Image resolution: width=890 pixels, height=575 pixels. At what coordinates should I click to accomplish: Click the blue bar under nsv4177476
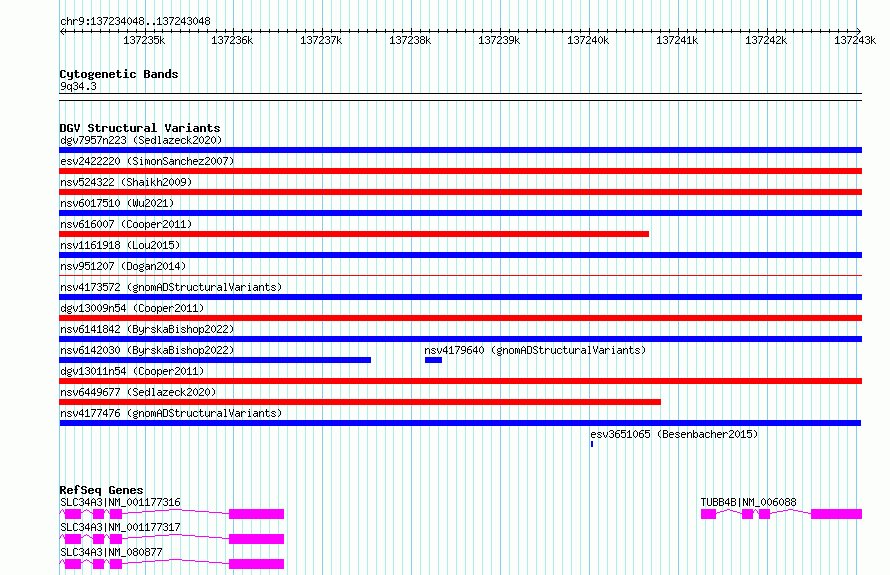click(460, 423)
